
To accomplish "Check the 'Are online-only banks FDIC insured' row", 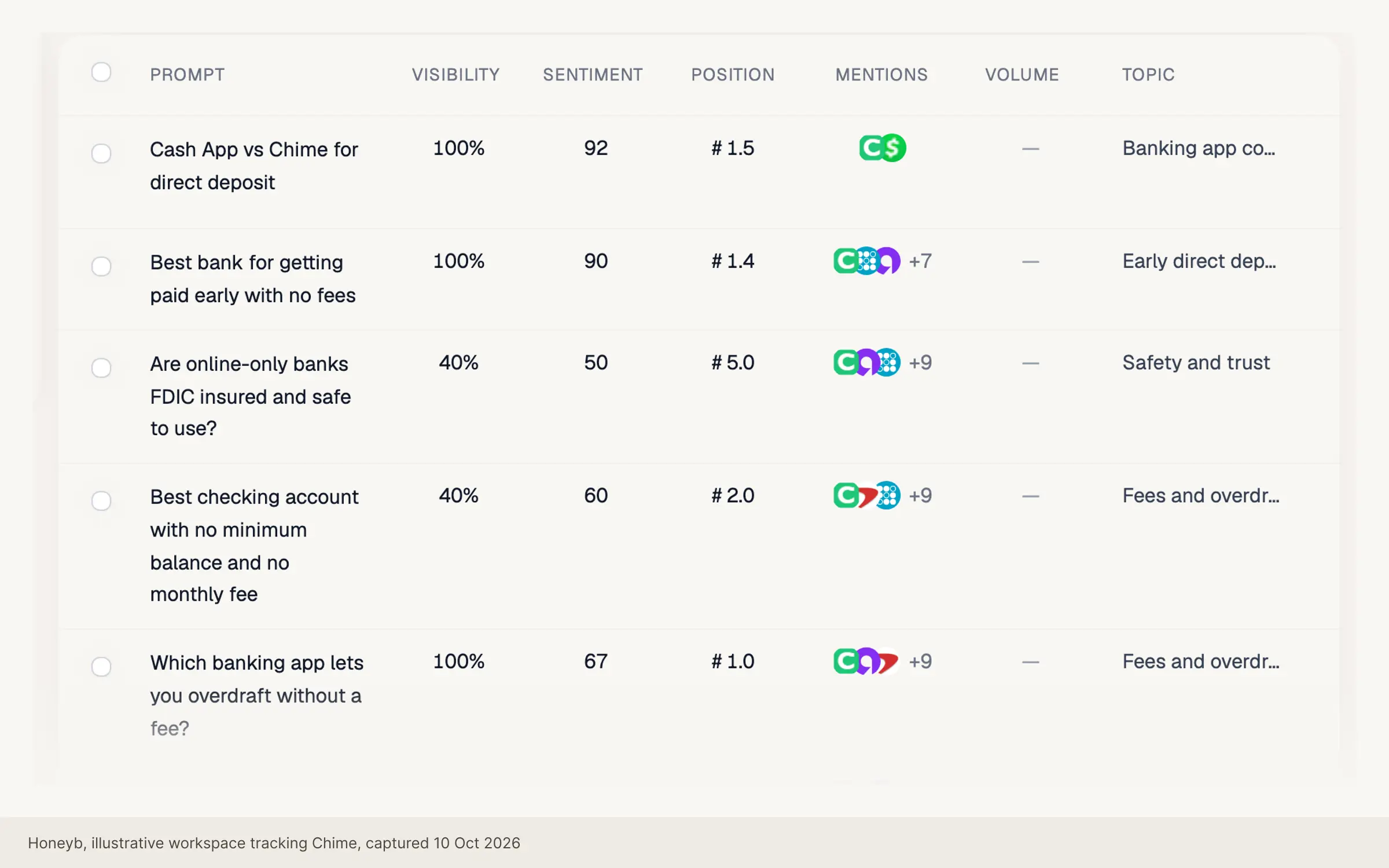I will click(x=101, y=368).
